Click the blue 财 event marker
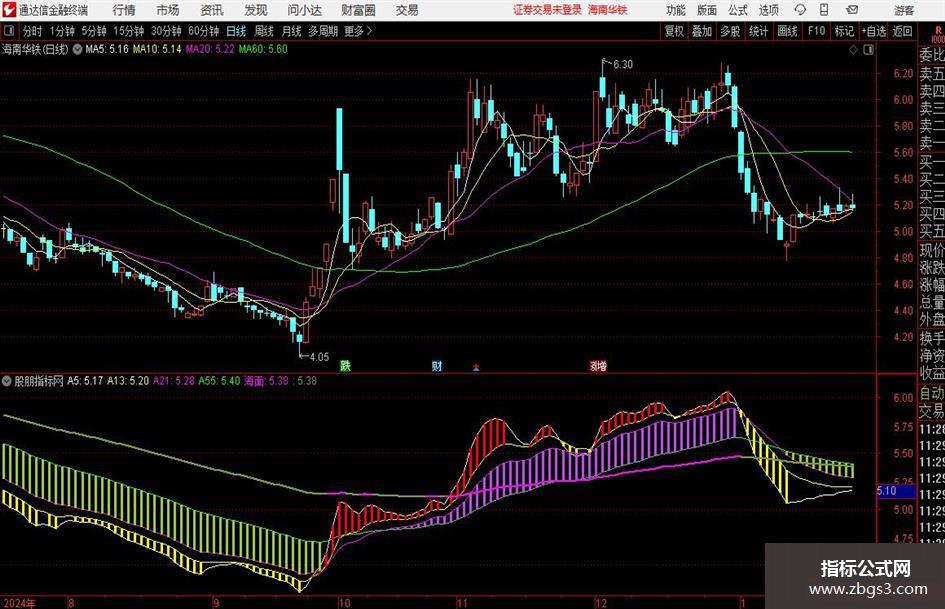 pyautogui.click(x=437, y=365)
